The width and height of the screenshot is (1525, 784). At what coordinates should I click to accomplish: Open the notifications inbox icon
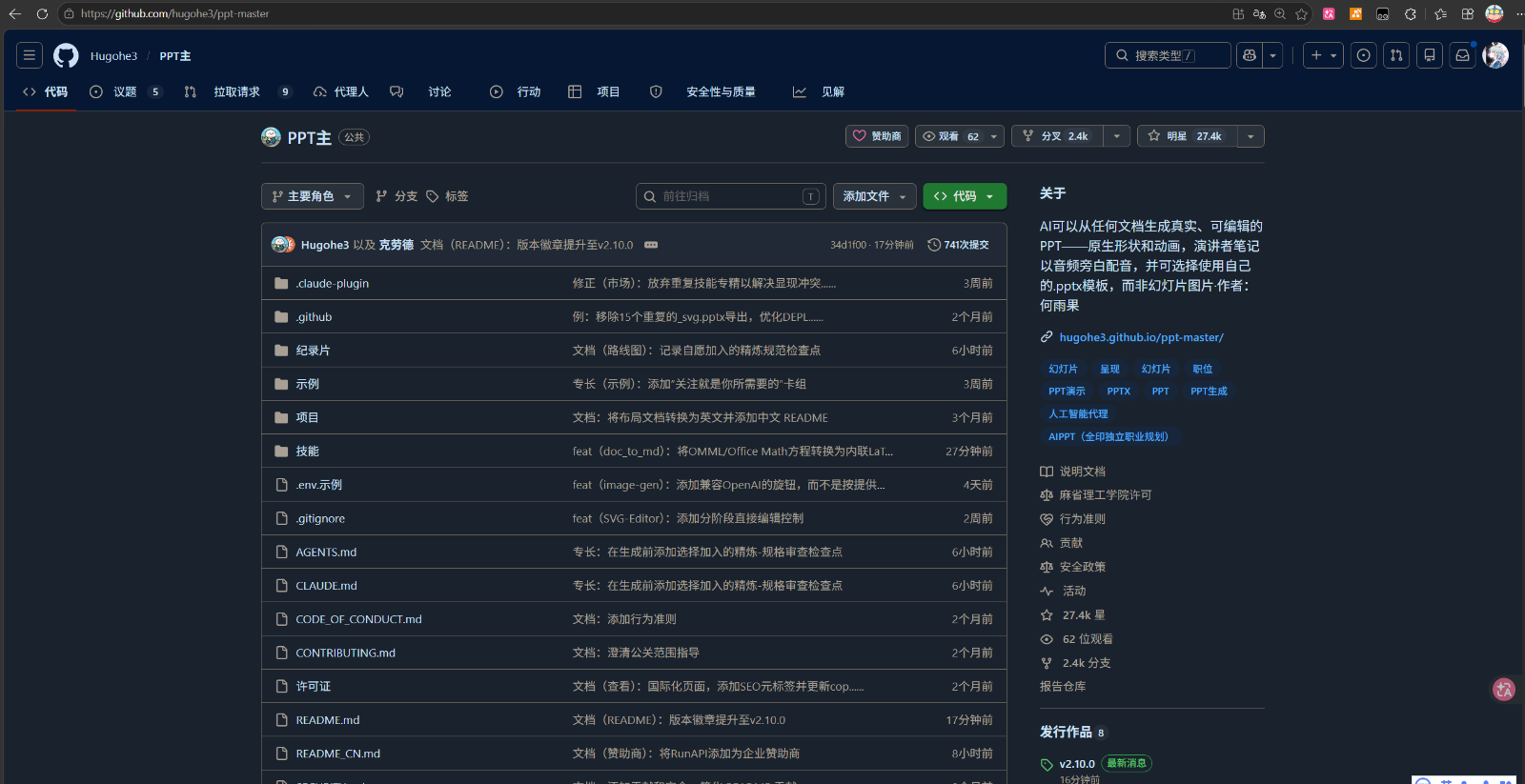1462,55
